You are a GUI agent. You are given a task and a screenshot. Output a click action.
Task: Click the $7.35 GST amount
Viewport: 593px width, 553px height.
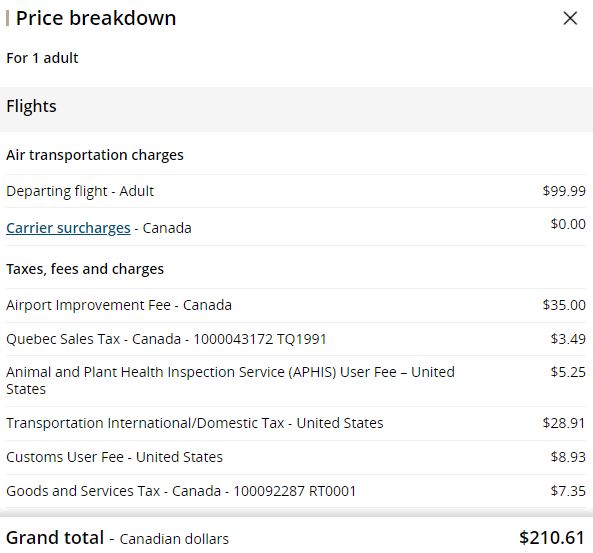pyautogui.click(x=568, y=491)
